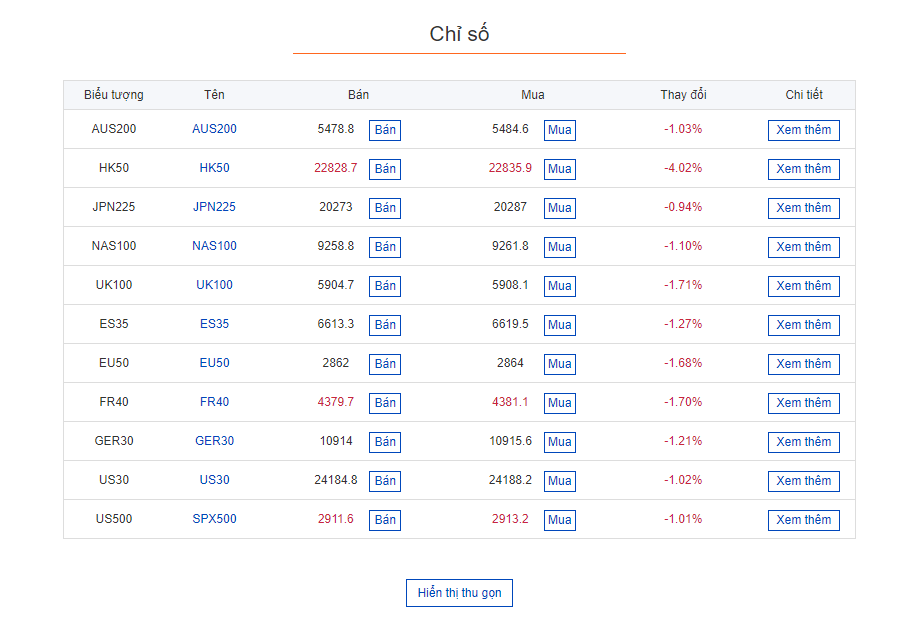Open the GER30 name link
The height and width of the screenshot is (622, 904).
(214, 441)
